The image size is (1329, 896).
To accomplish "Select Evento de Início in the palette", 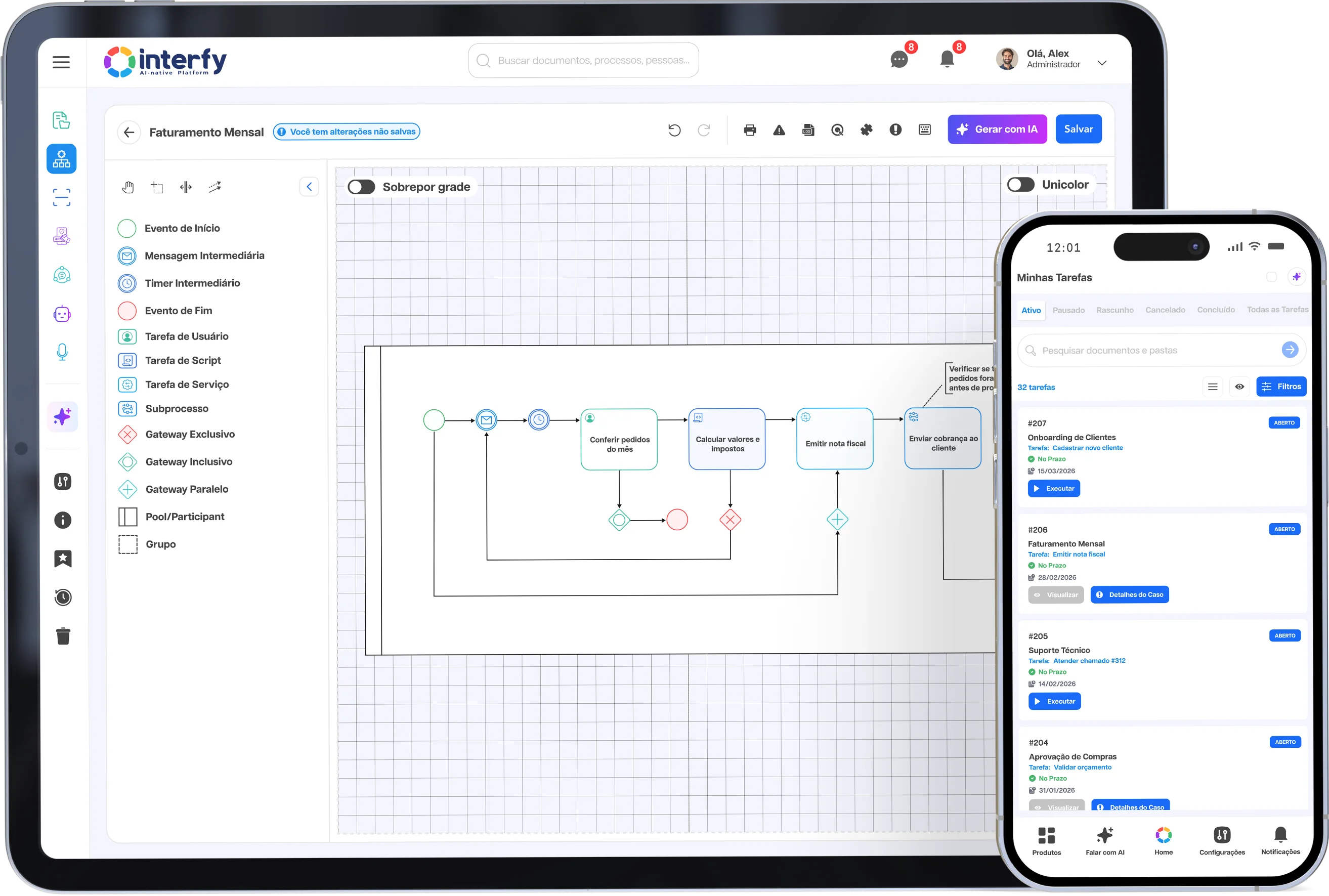I will (x=169, y=229).
